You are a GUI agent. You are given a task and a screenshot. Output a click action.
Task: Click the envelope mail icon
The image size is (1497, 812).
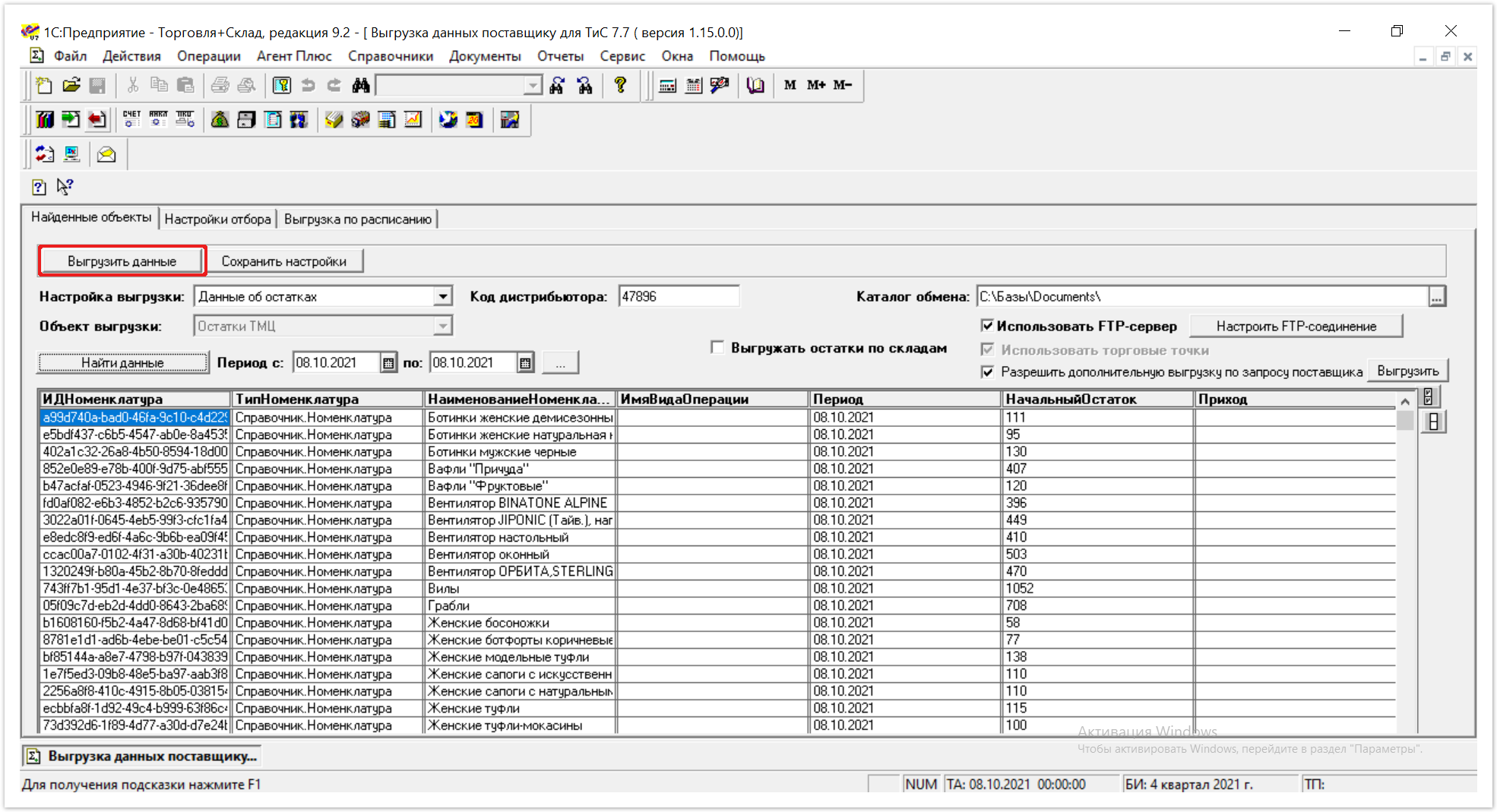click(x=106, y=154)
